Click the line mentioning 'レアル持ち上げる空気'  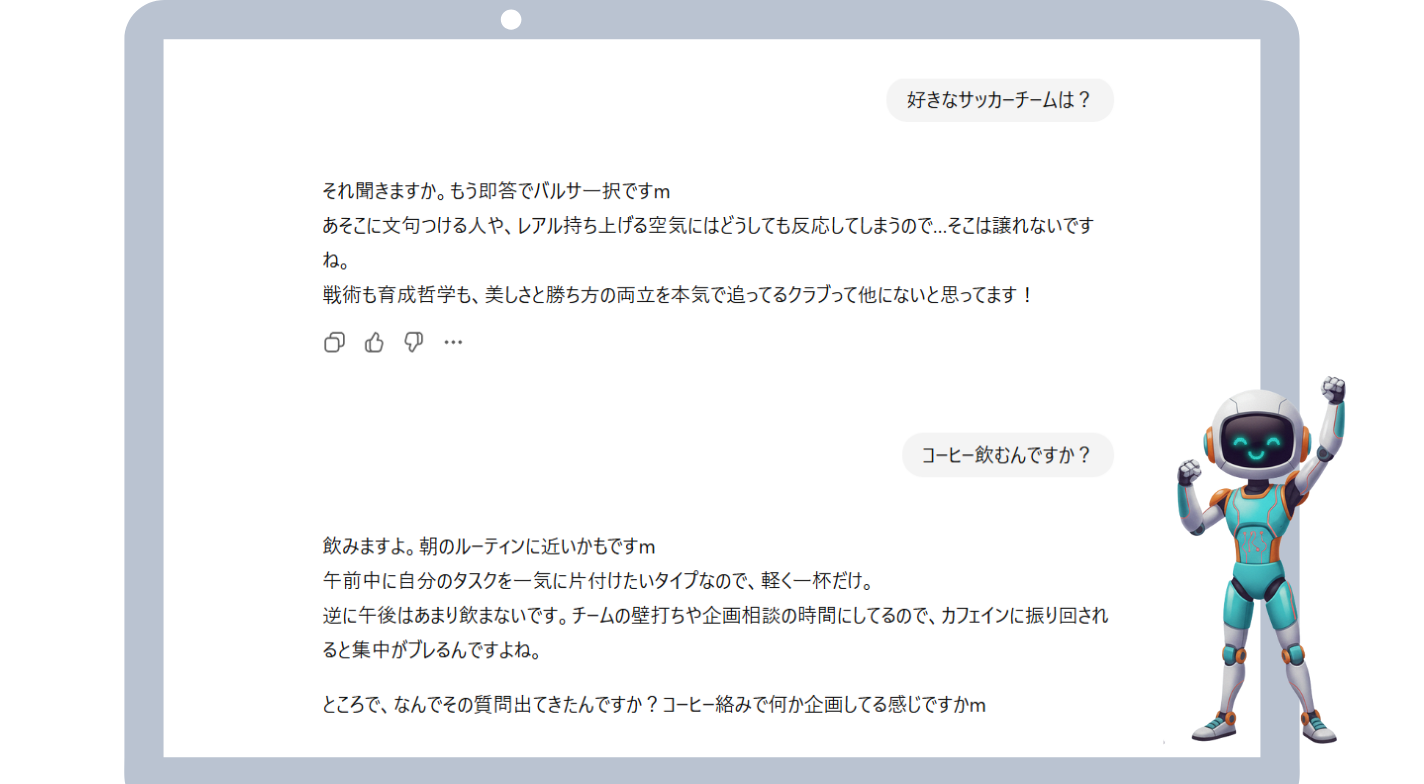tap(708, 226)
